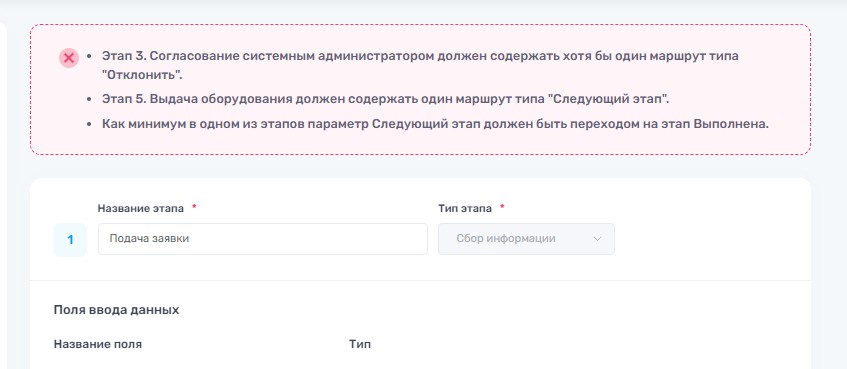Click the 'Название этапа' label

[140, 208]
